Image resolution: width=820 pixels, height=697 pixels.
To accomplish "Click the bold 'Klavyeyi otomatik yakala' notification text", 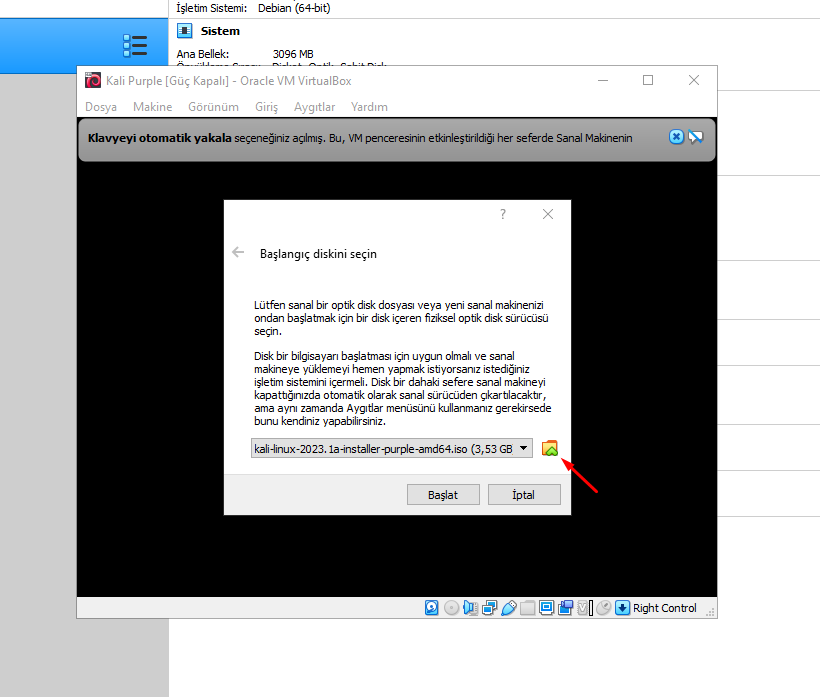I will coord(160,138).
